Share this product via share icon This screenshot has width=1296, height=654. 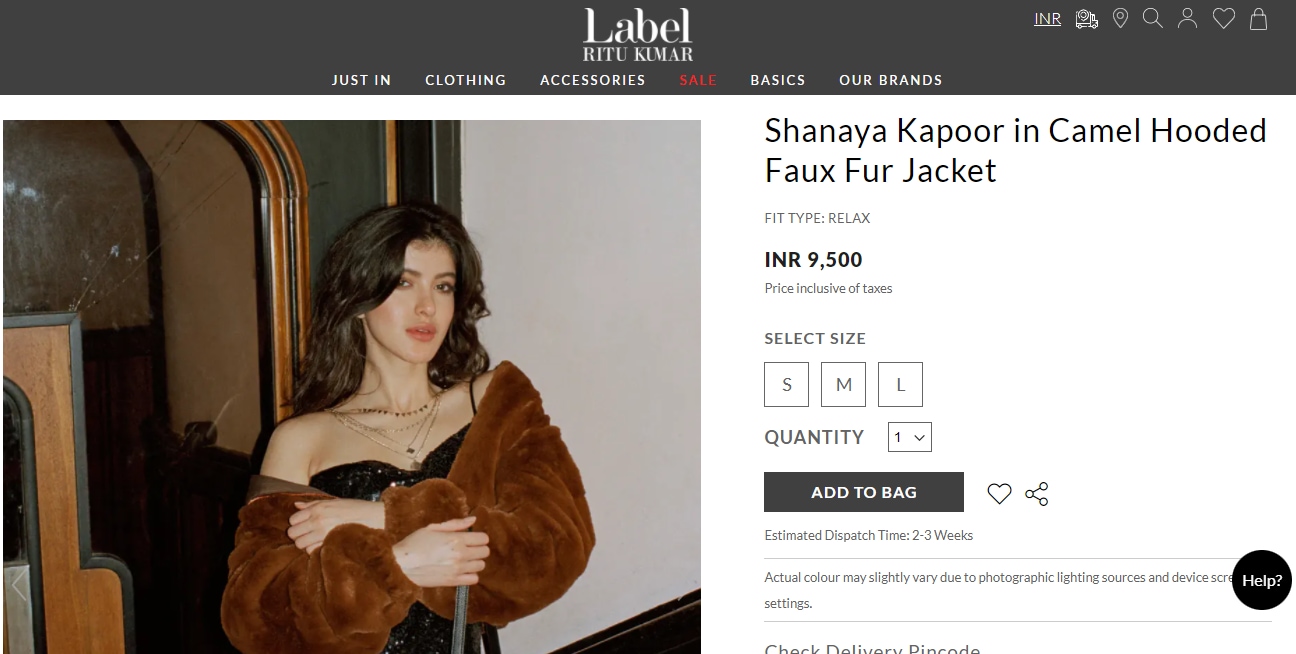coord(1037,493)
